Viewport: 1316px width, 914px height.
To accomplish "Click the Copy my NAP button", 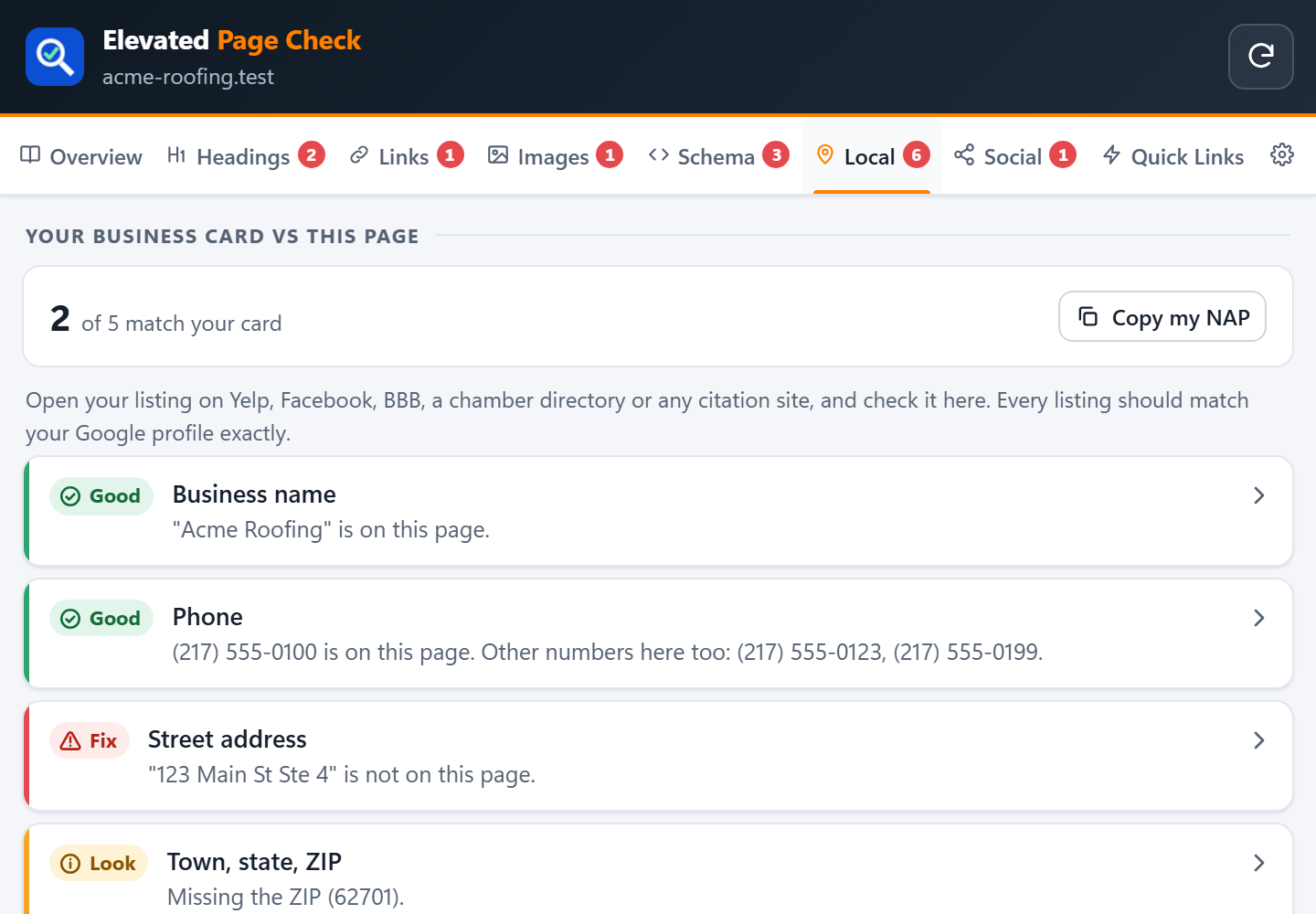I will pyautogui.click(x=1162, y=316).
